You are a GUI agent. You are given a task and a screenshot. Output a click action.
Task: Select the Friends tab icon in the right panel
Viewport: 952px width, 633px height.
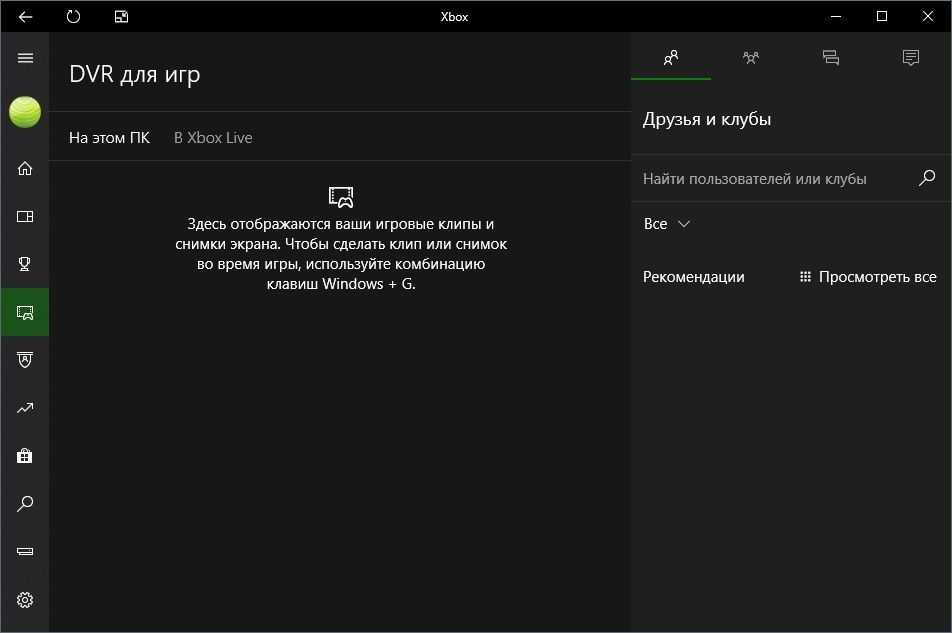[x=671, y=58]
